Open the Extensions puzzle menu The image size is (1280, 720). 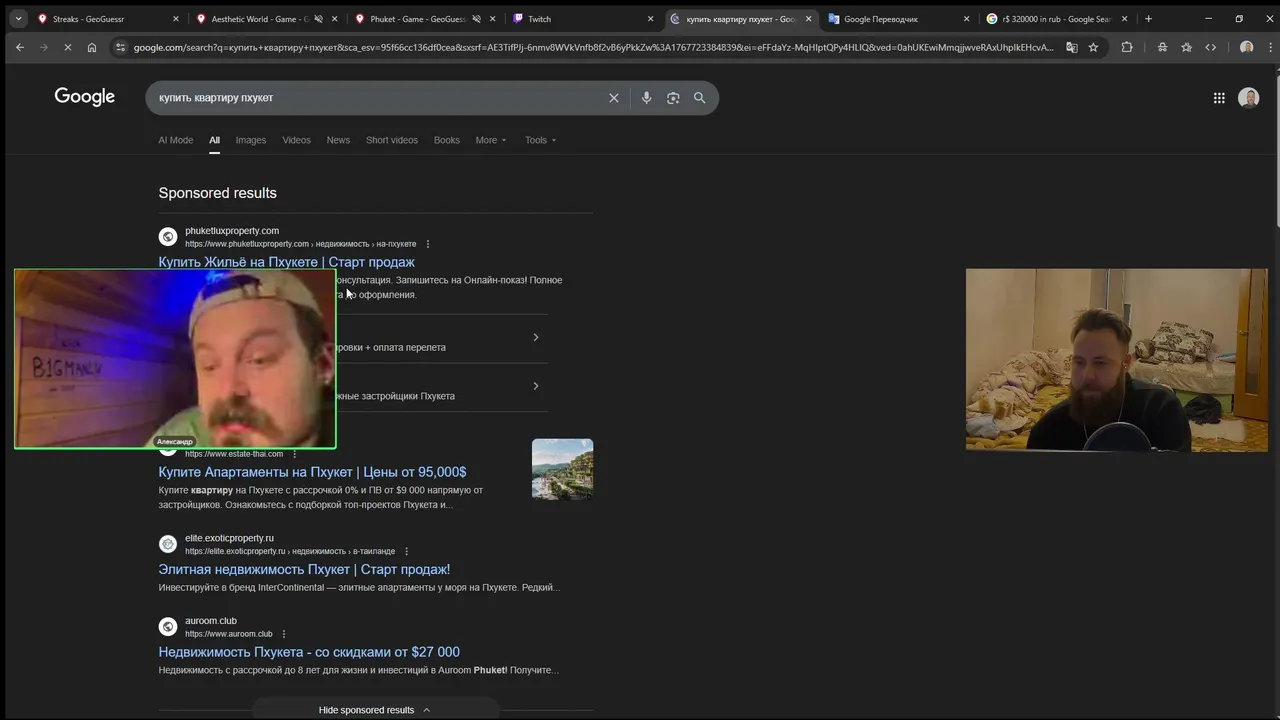[1127, 47]
